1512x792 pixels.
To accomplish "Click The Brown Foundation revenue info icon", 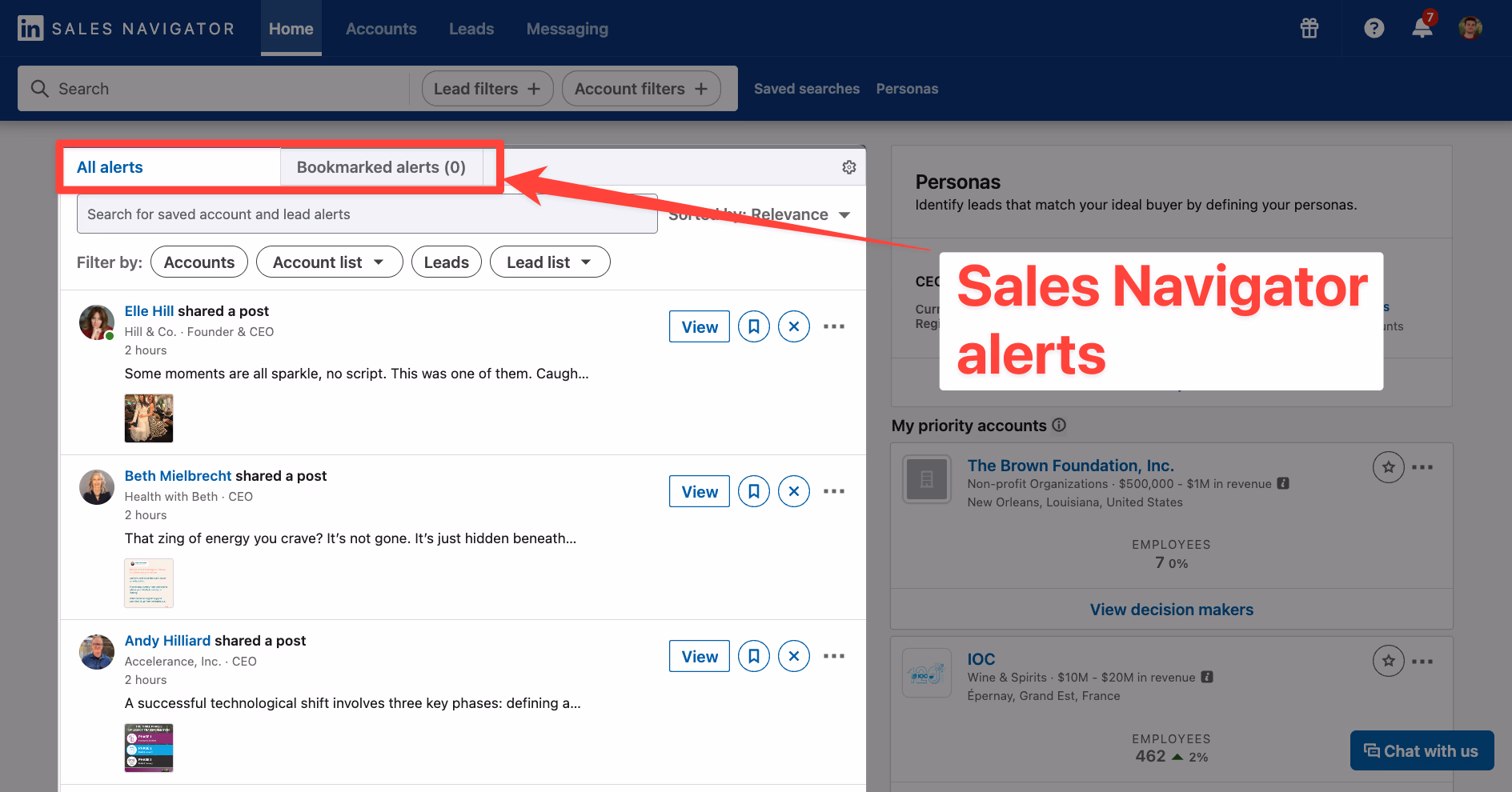I will click(x=1283, y=483).
